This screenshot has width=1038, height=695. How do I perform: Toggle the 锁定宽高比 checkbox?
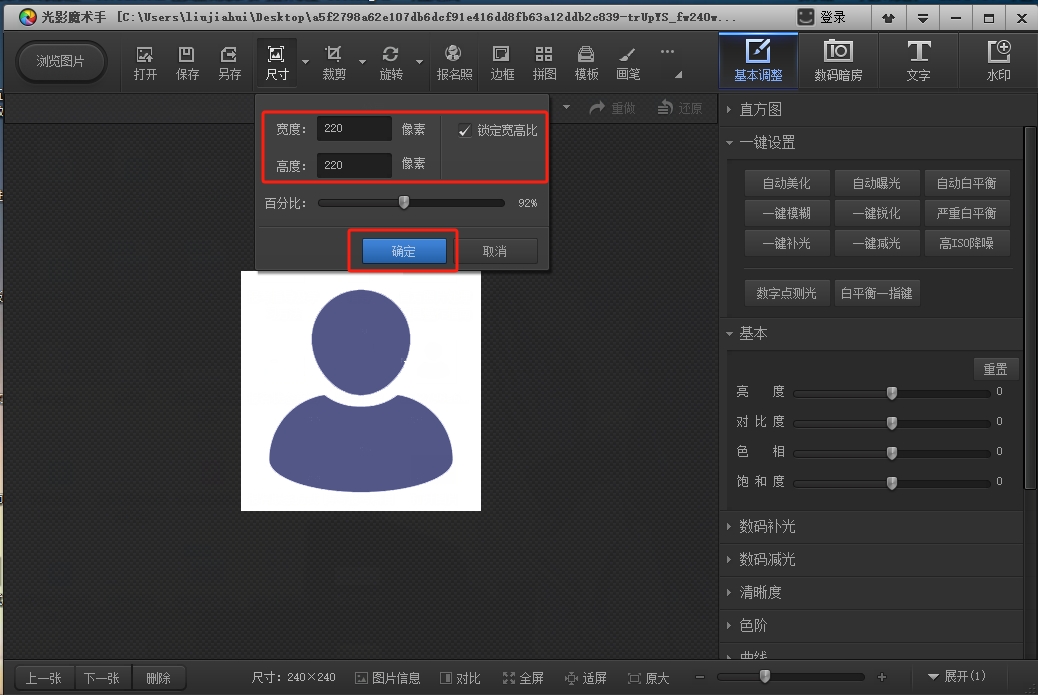465,131
